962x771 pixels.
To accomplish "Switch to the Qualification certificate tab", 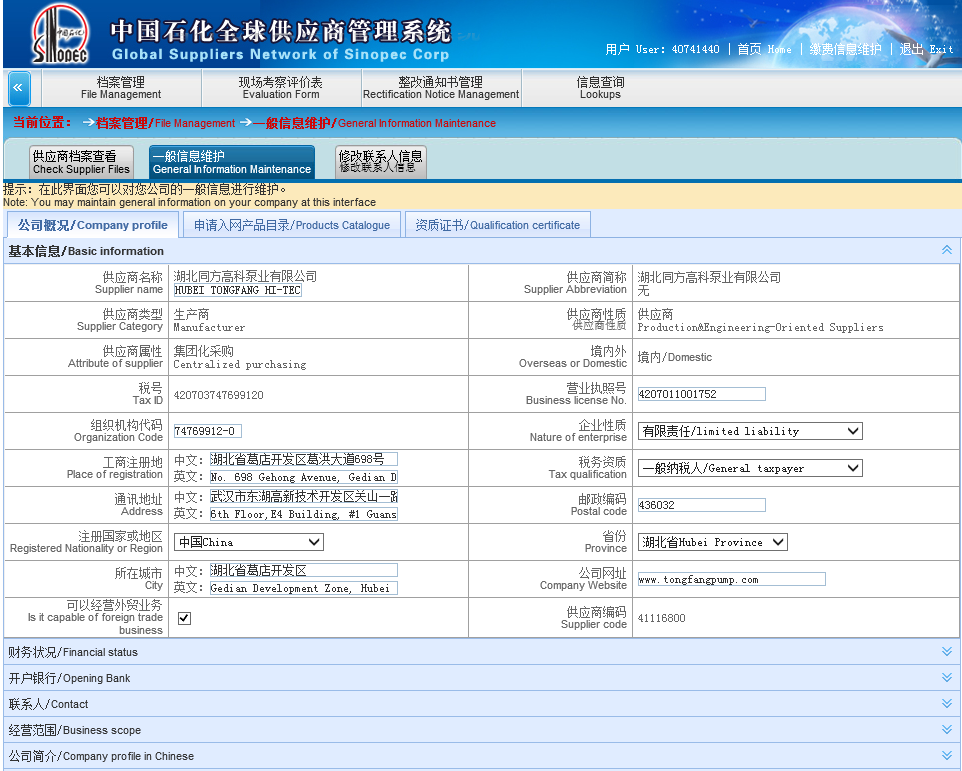I will click(497, 225).
